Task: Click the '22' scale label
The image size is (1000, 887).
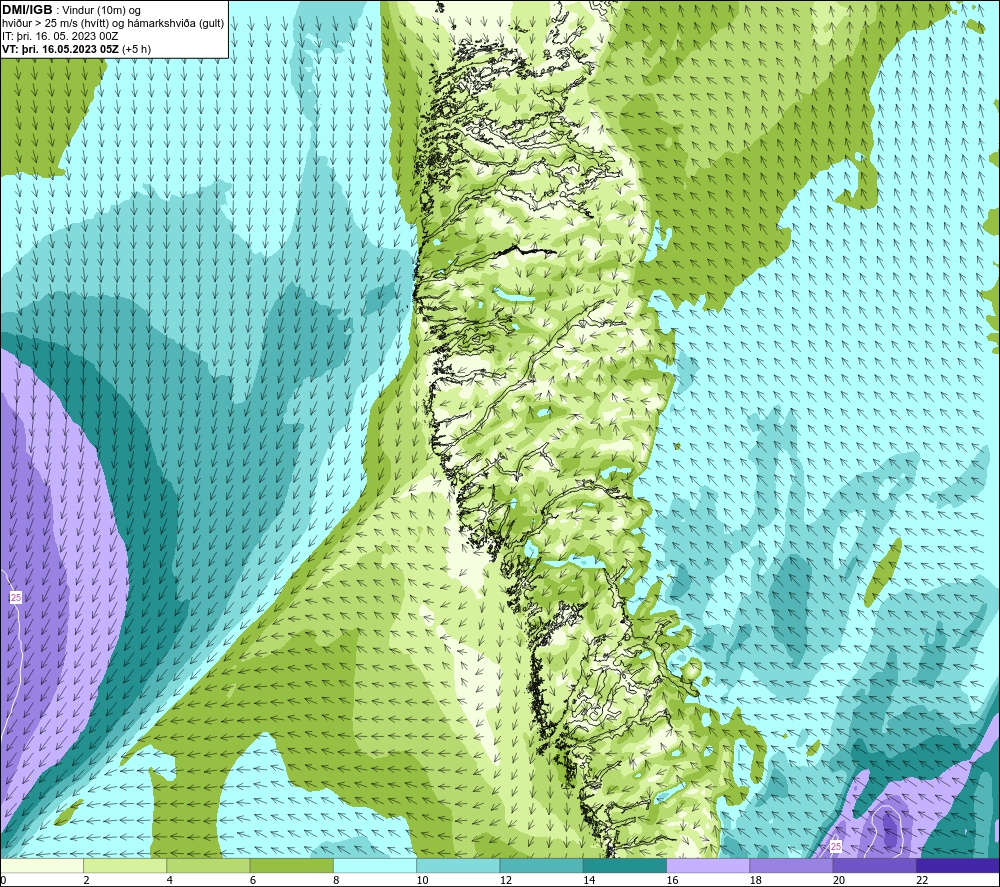Action: tap(922, 880)
